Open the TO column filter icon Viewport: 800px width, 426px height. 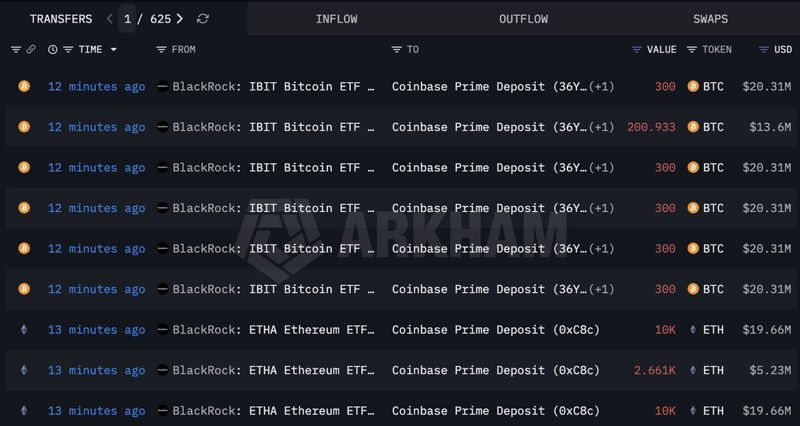coord(397,50)
